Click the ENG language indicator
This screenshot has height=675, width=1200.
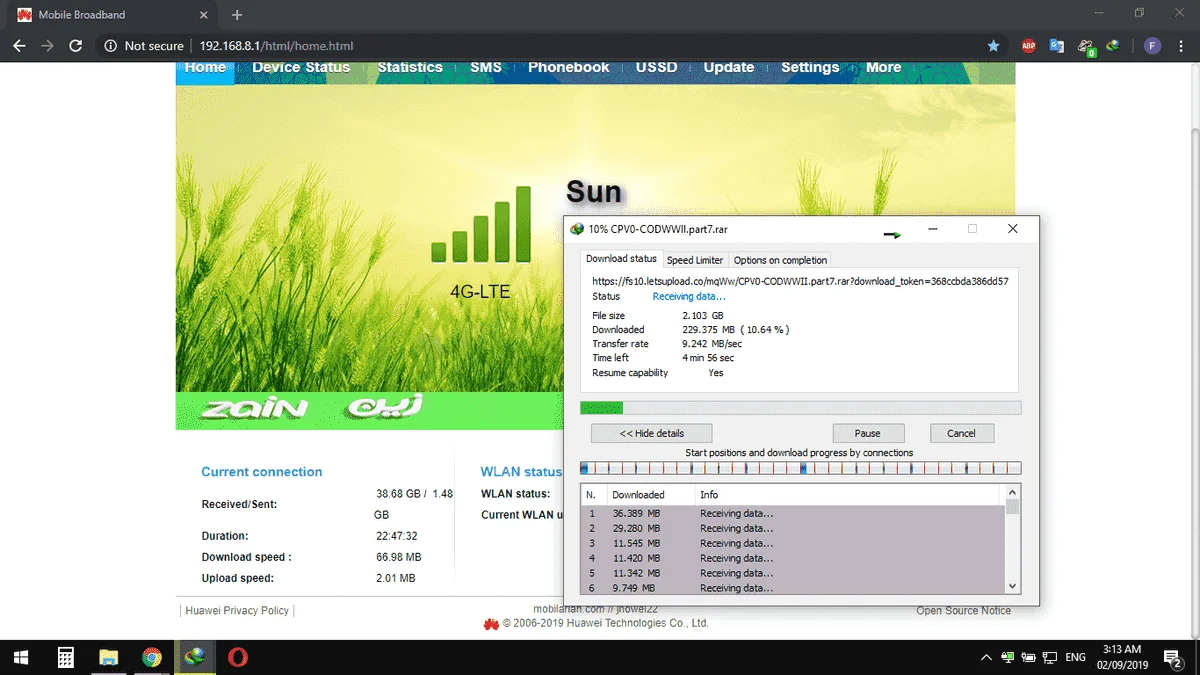1076,658
